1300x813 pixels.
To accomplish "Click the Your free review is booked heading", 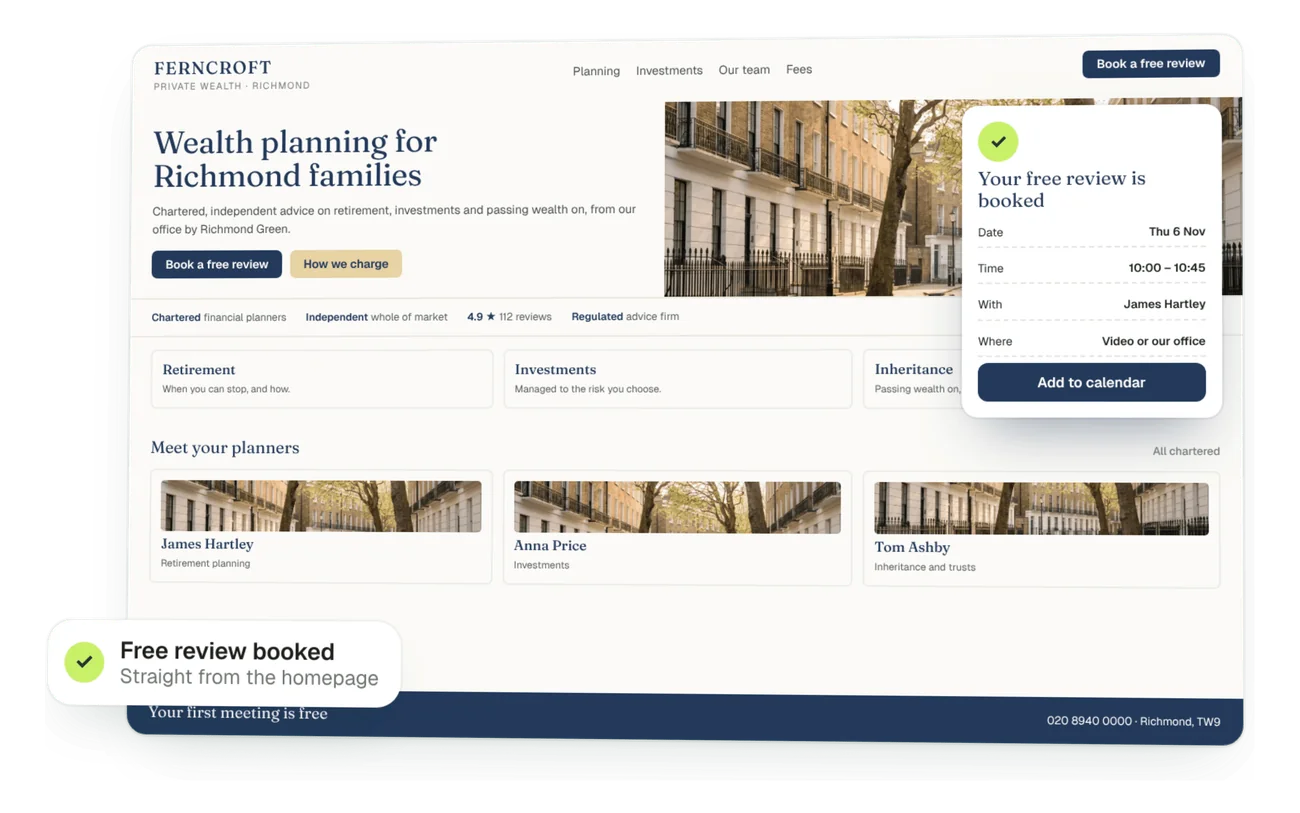I will pos(1062,189).
